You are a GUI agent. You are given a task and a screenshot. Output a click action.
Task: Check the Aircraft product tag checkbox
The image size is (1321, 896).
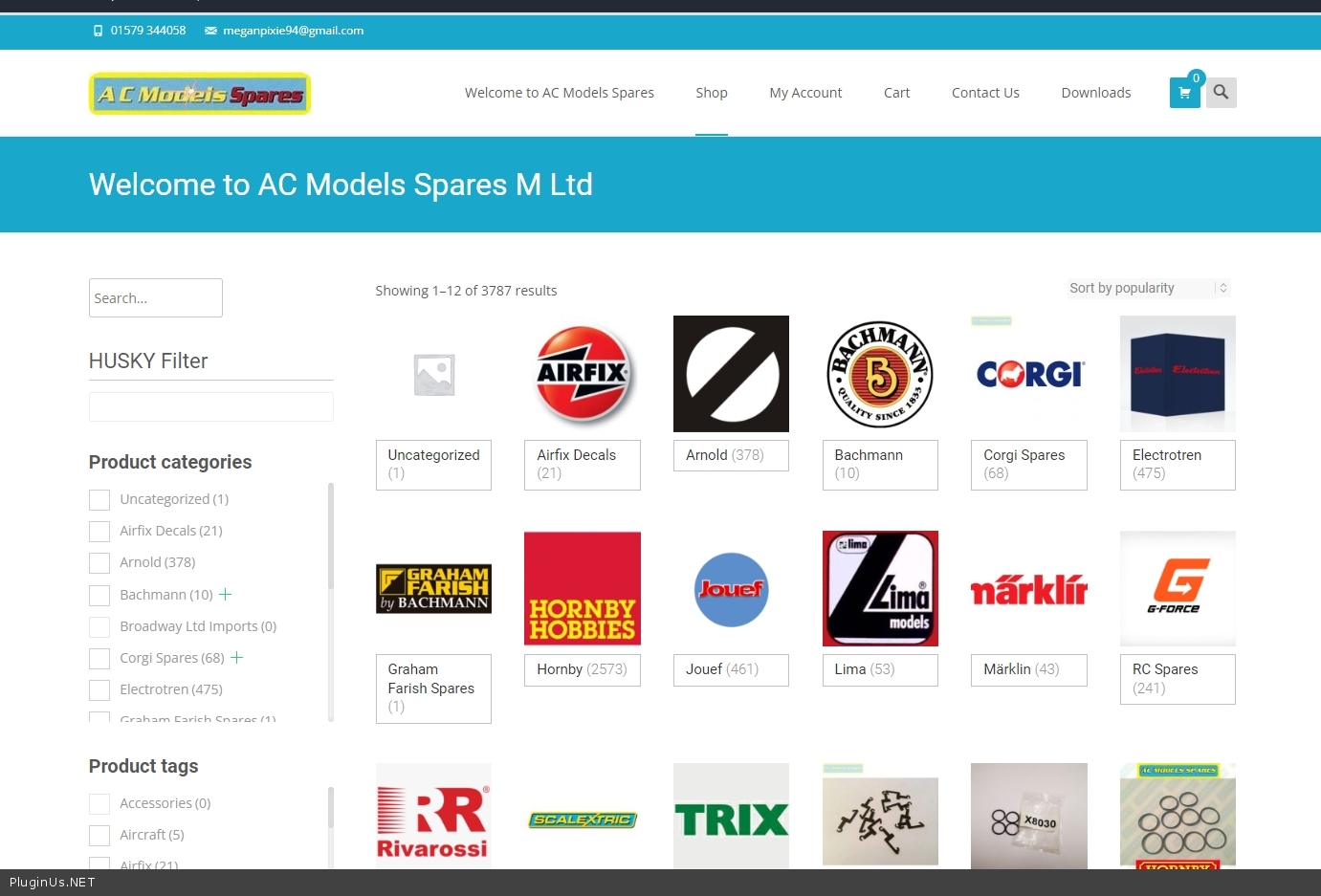click(x=99, y=836)
